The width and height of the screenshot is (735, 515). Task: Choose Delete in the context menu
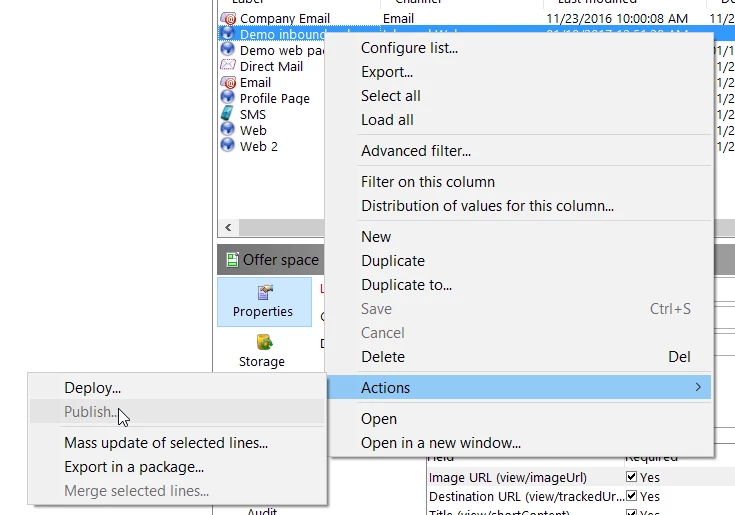point(383,357)
